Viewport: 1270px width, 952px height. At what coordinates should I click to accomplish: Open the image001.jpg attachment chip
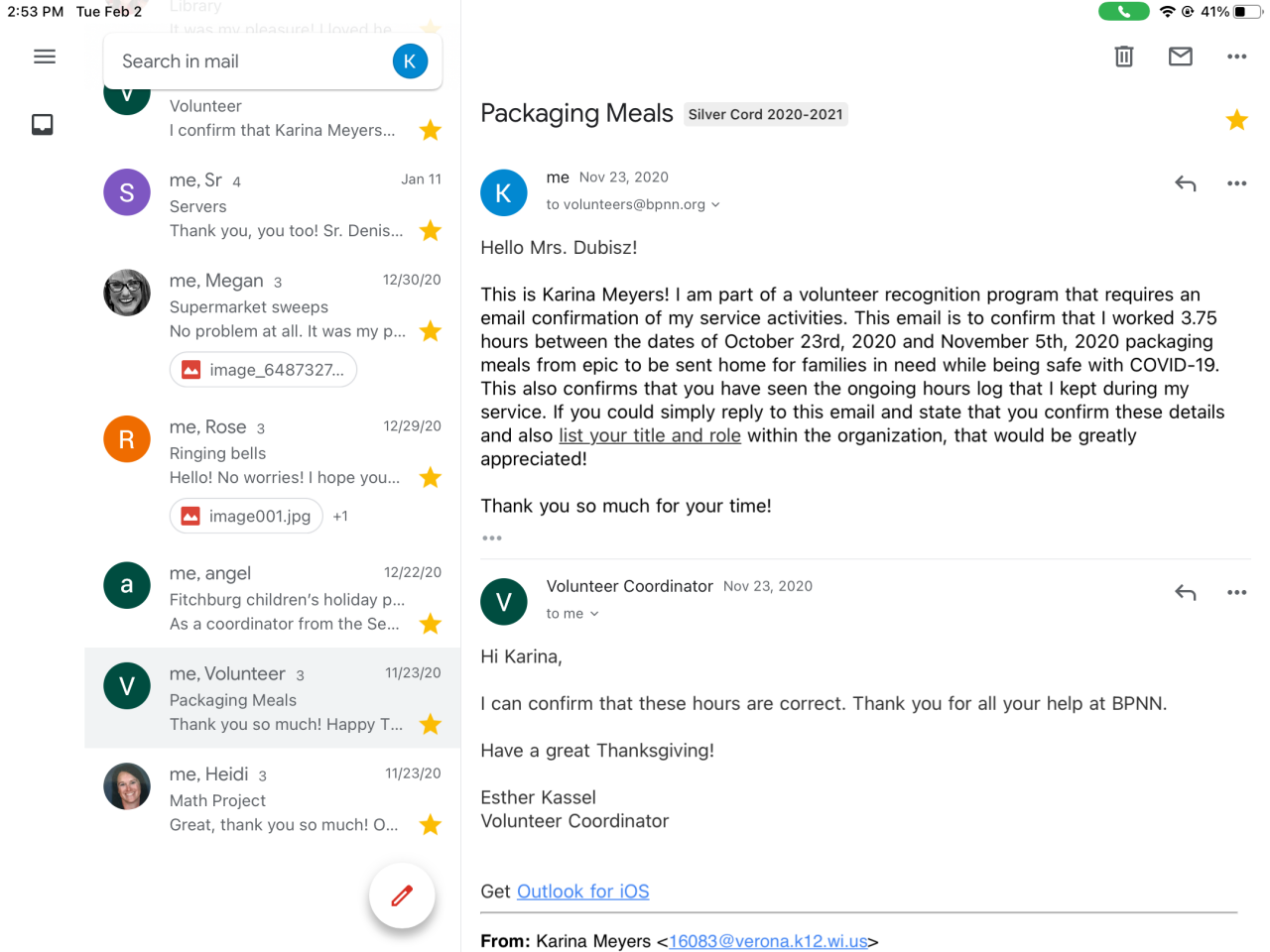246,517
